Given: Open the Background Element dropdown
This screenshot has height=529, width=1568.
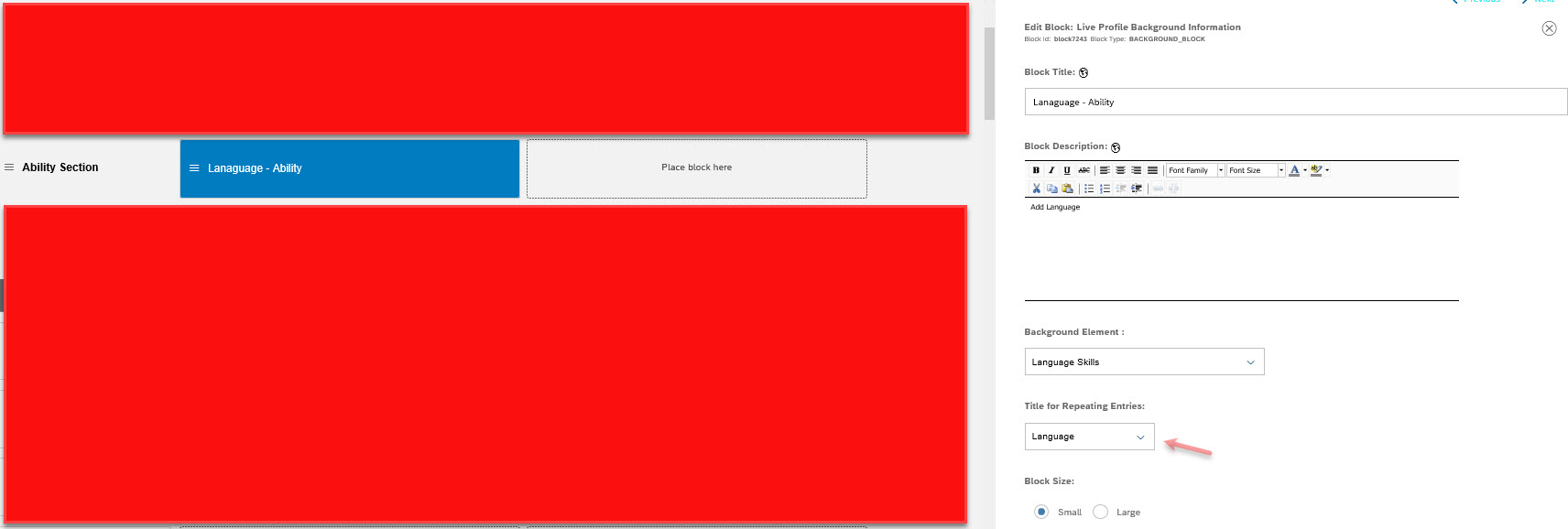Looking at the screenshot, I should [x=1144, y=362].
